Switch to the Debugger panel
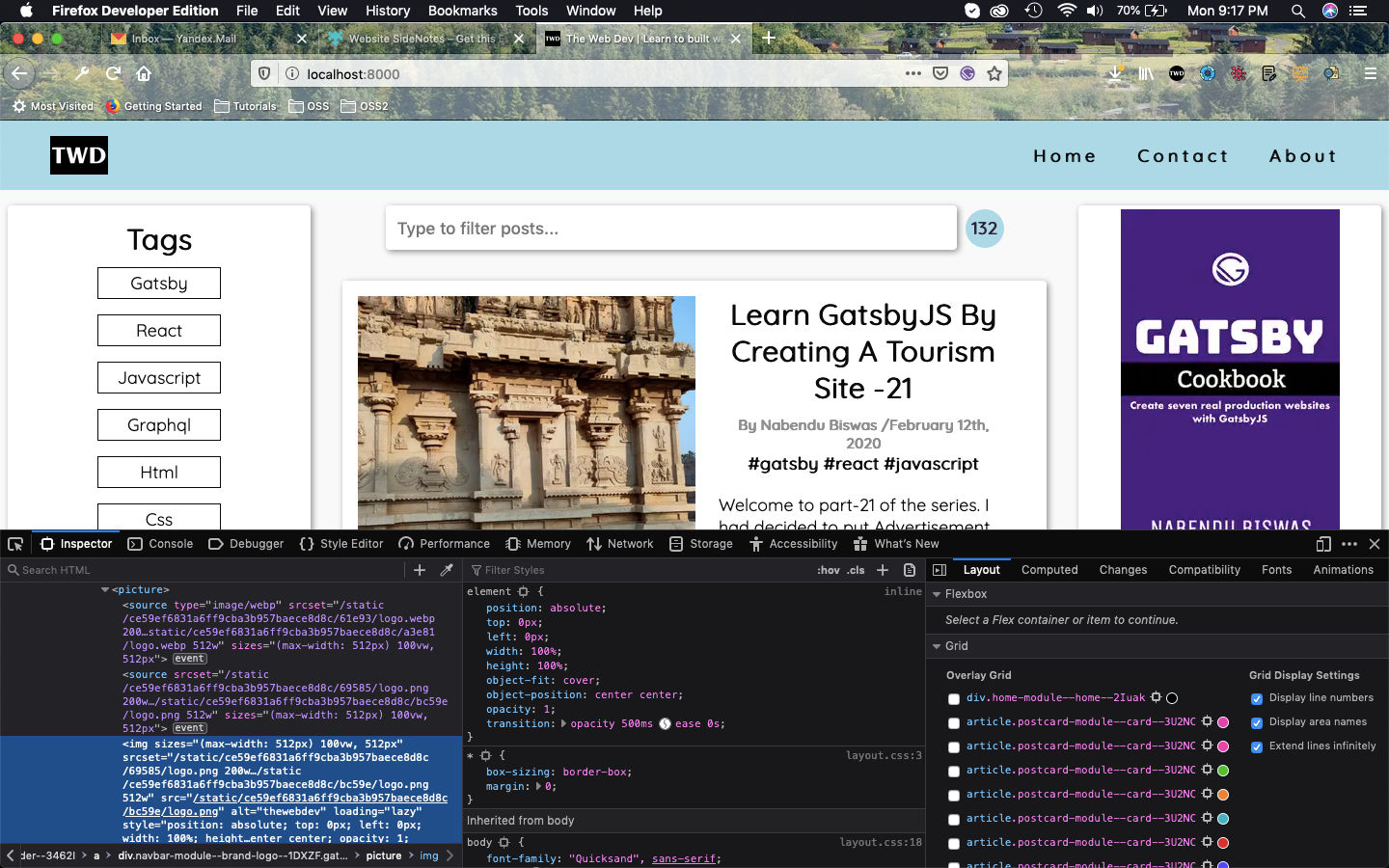Image resolution: width=1389 pixels, height=868 pixels. [x=247, y=544]
